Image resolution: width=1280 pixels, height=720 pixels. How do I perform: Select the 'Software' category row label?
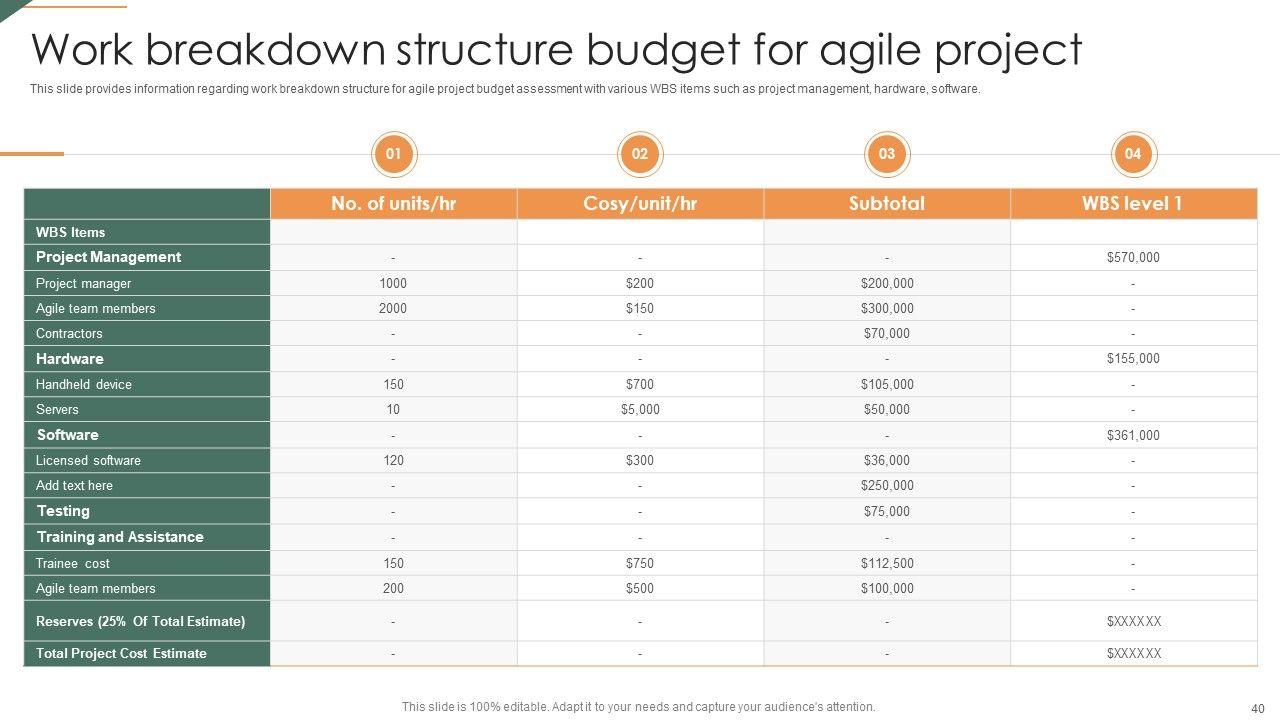pyautogui.click(x=68, y=435)
